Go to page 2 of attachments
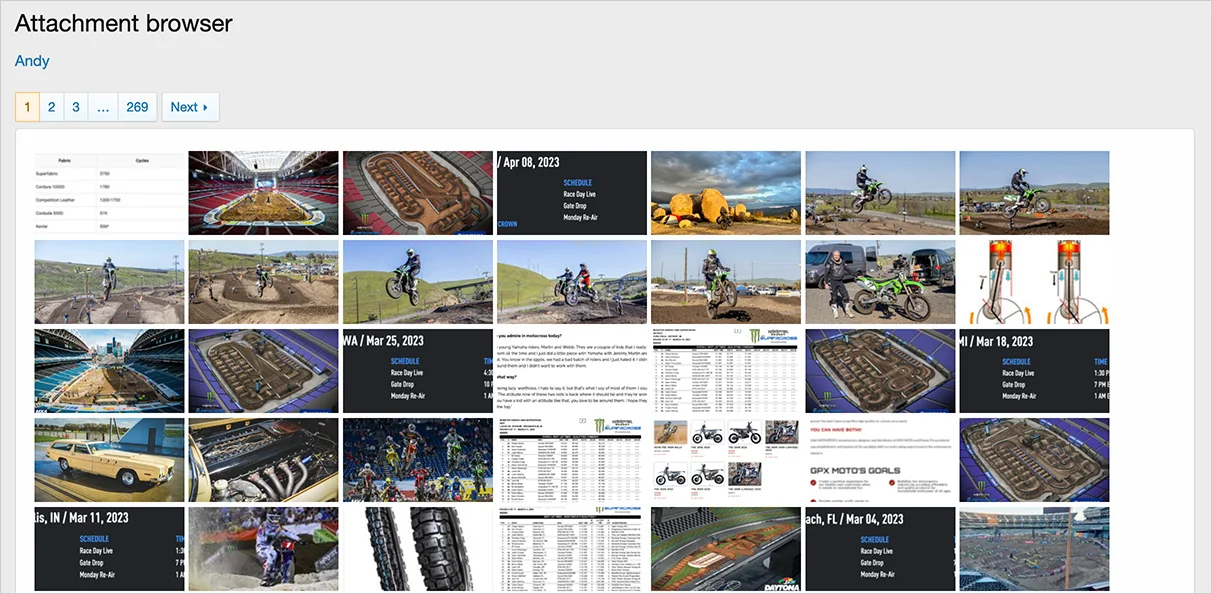The image size is (1212, 594). tap(51, 107)
